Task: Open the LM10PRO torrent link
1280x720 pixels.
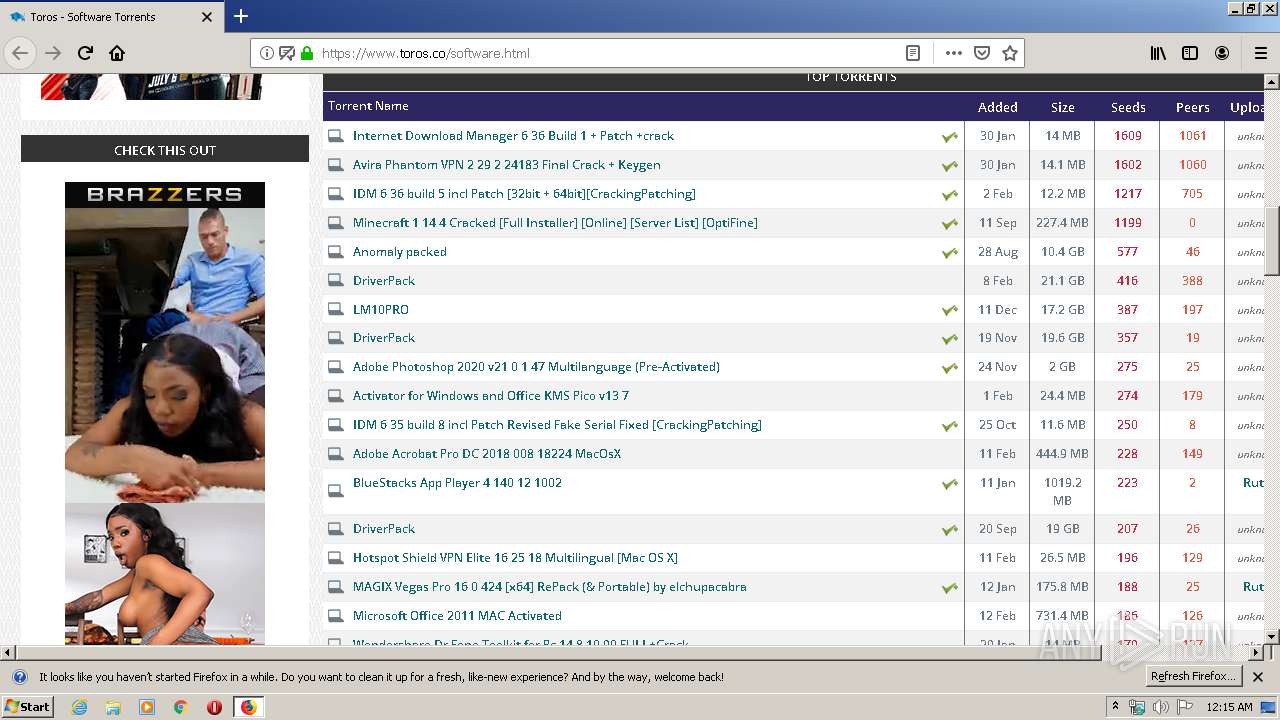Action: pos(381,310)
